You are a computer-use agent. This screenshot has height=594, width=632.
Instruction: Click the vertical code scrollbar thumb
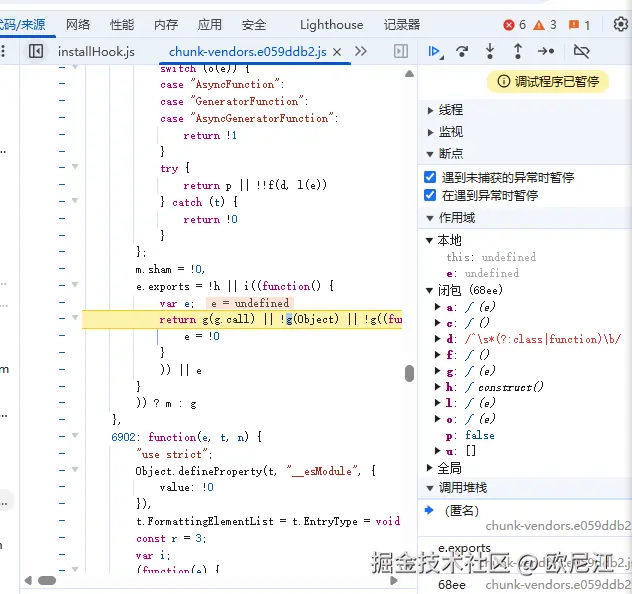click(x=410, y=373)
